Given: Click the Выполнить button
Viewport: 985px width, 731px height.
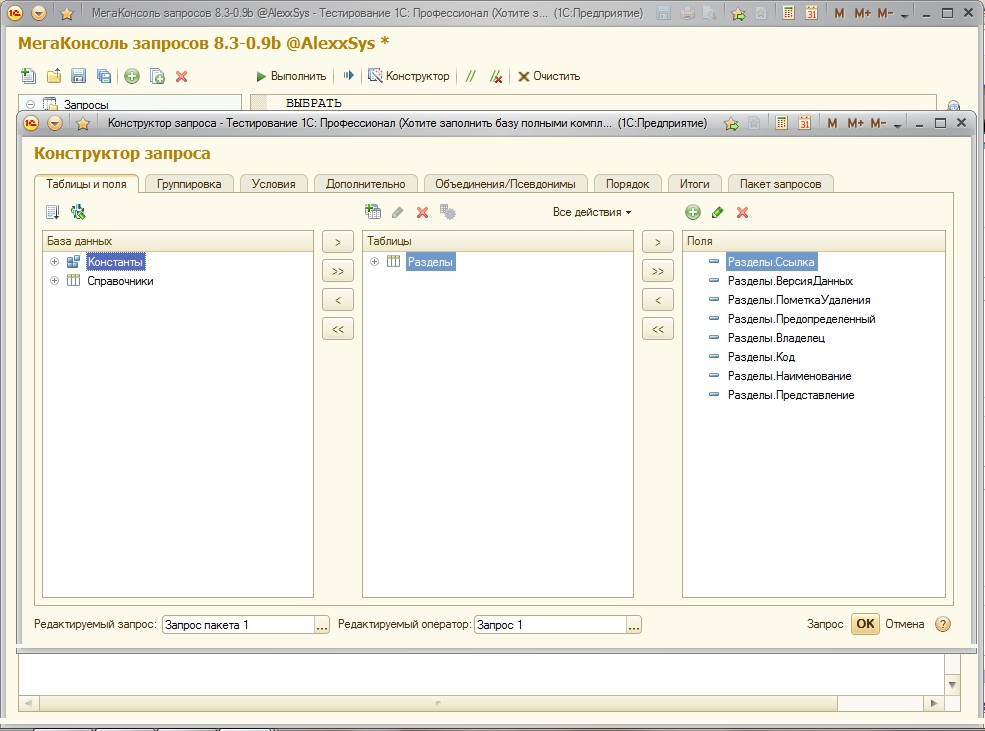Looking at the screenshot, I should 292,76.
